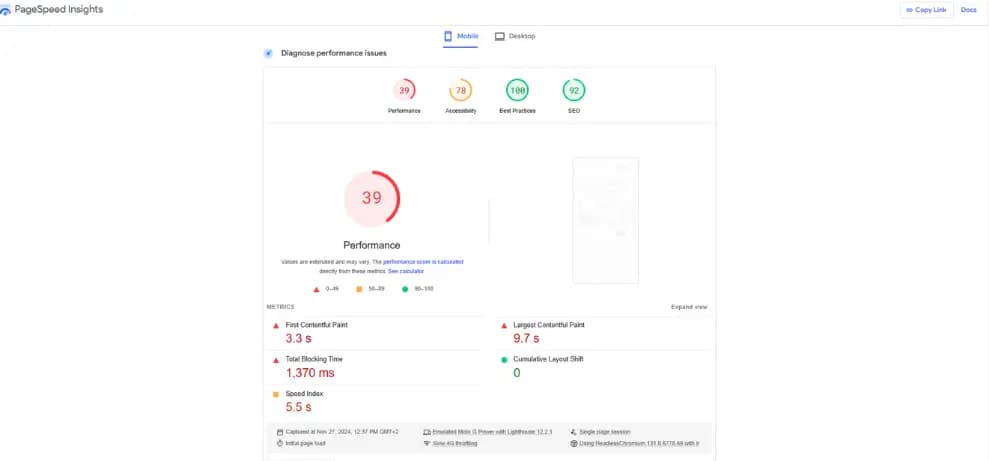Click the Diagnose performance issues heading
989x461 pixels.
334,54
